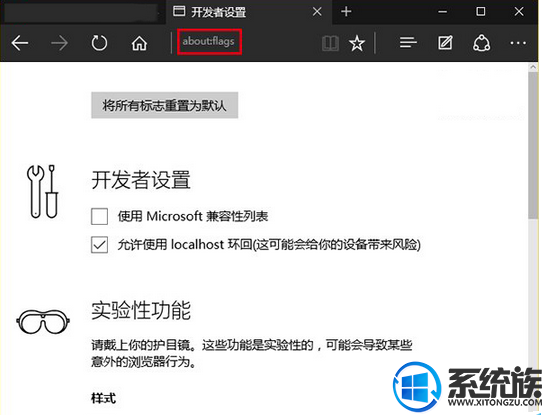Add page to favorites with star
This screenshot has height=415, width=542.
point(357,44)
